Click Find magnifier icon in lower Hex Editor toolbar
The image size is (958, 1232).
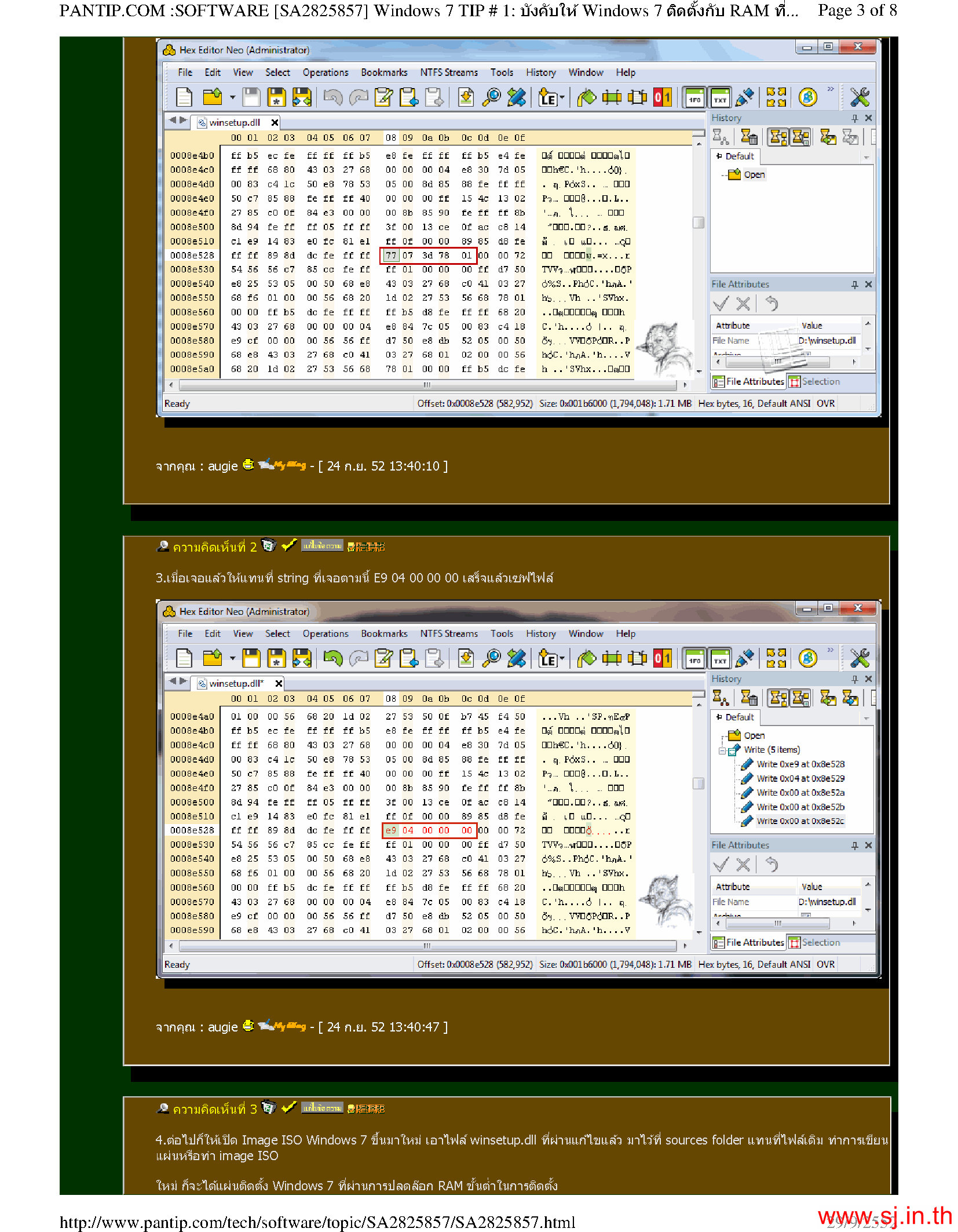pos(491,658)
